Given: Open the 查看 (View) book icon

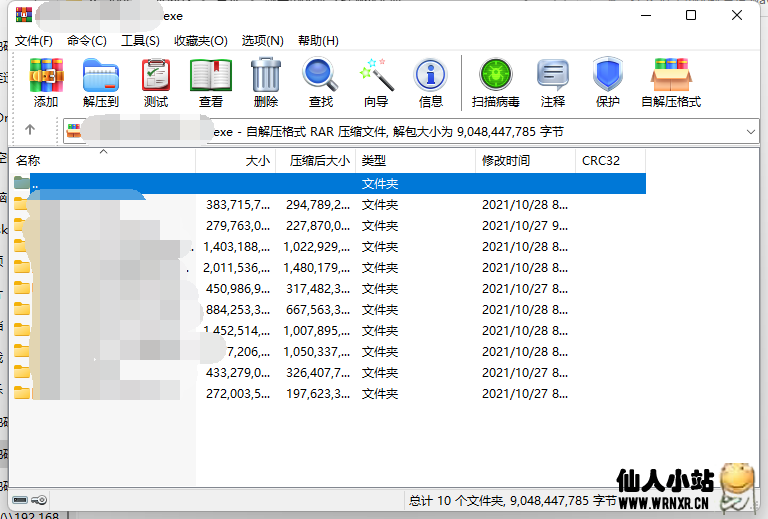Looking at the screenshot, I should click(x=211, y=82).
